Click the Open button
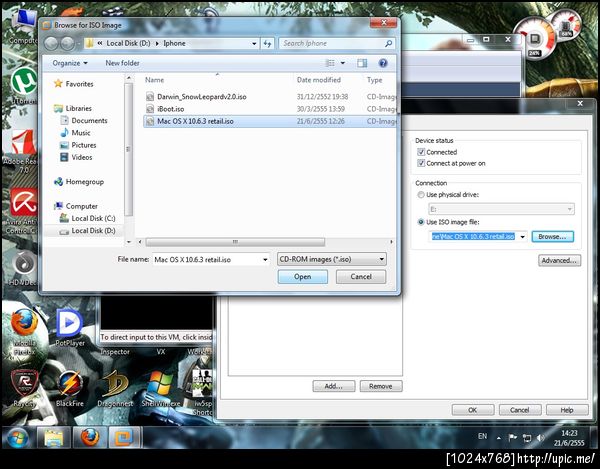Viewport: 600px width, 469px height. pyautogui.click(x=303, y=277)
